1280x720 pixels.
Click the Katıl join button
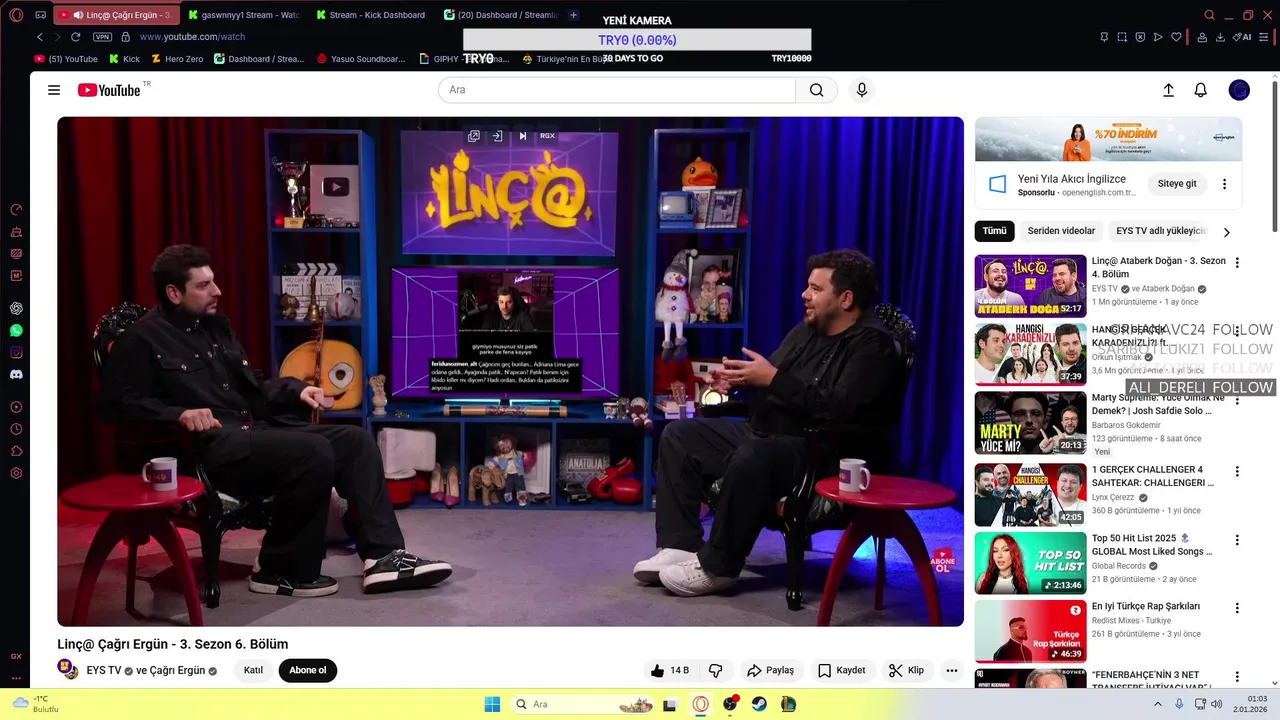coord(253,670)
